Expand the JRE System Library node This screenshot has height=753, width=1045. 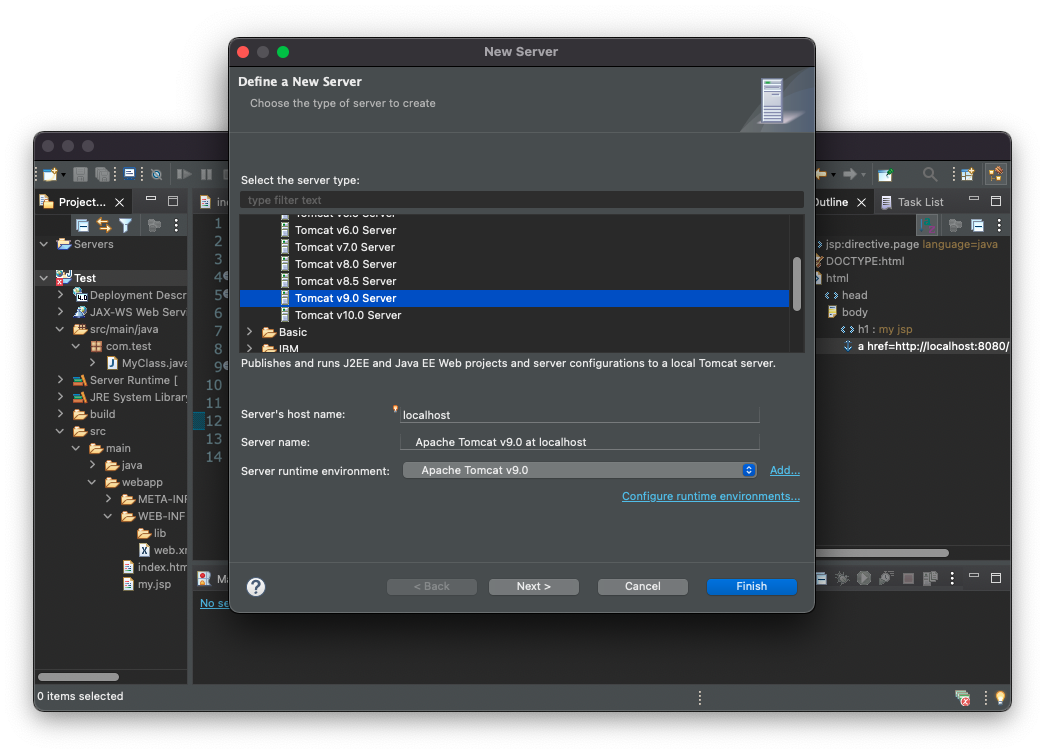click(x=60, y=396)
